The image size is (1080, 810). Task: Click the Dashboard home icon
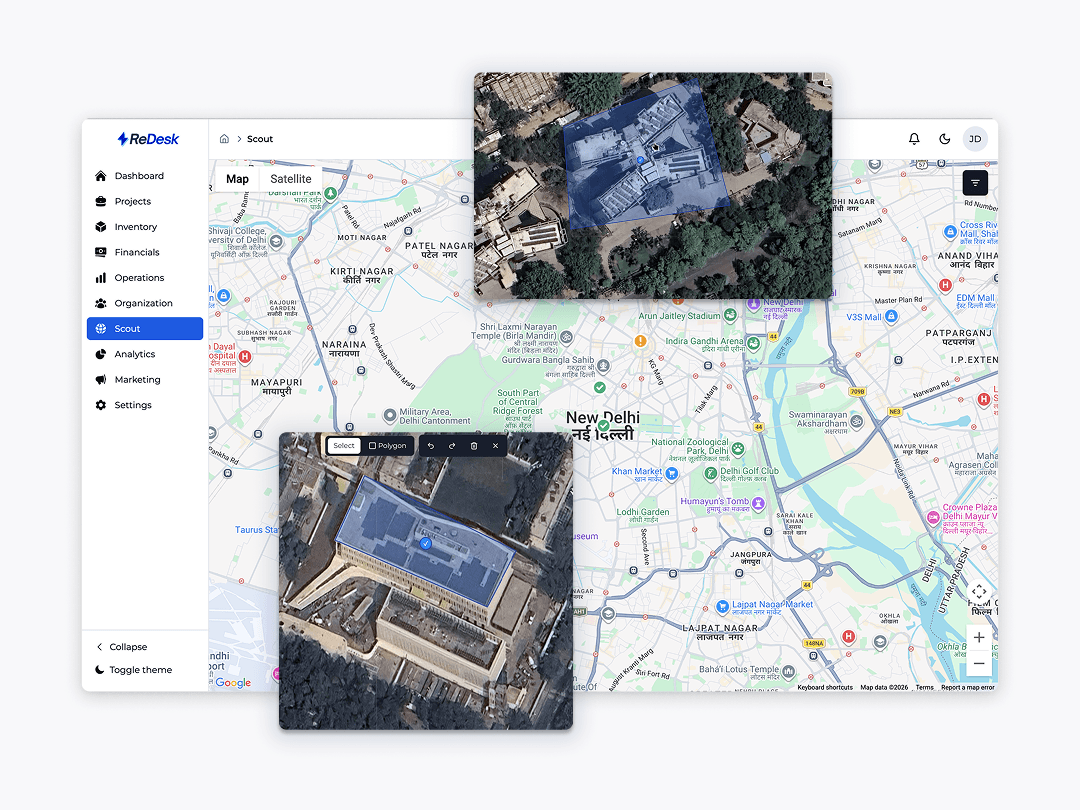click(x=101, y=176)
